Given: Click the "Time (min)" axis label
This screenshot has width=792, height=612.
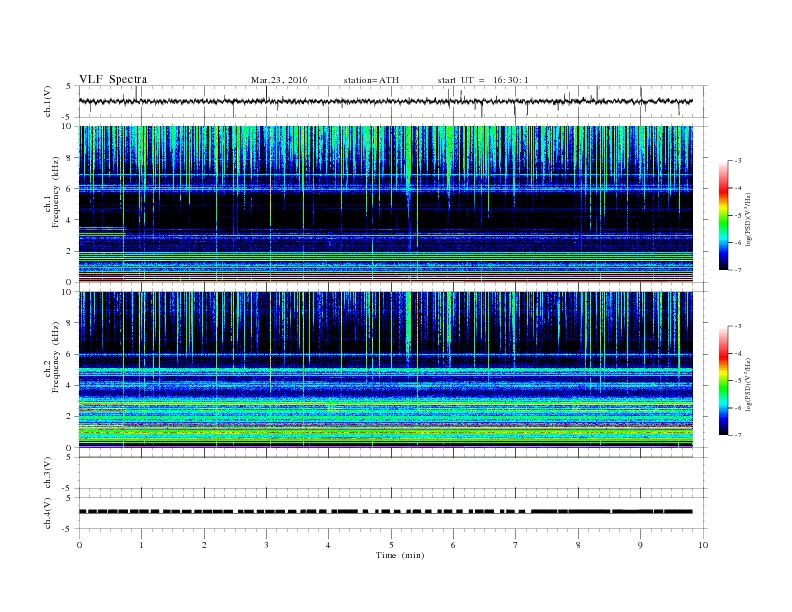Looking at the screenshot, I should 400,555.
